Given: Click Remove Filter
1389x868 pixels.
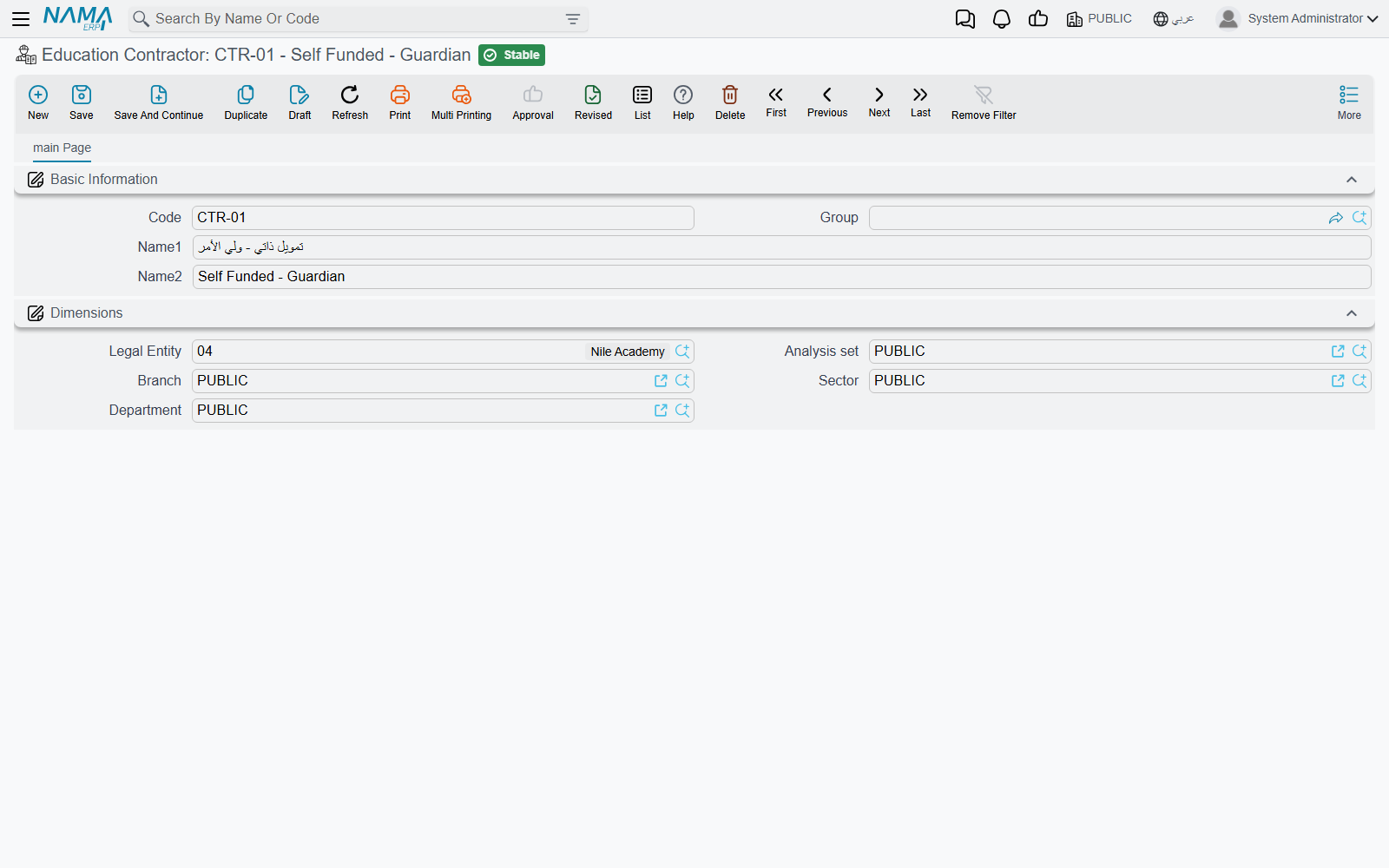Looking at the screenshot, I should 984,102.
